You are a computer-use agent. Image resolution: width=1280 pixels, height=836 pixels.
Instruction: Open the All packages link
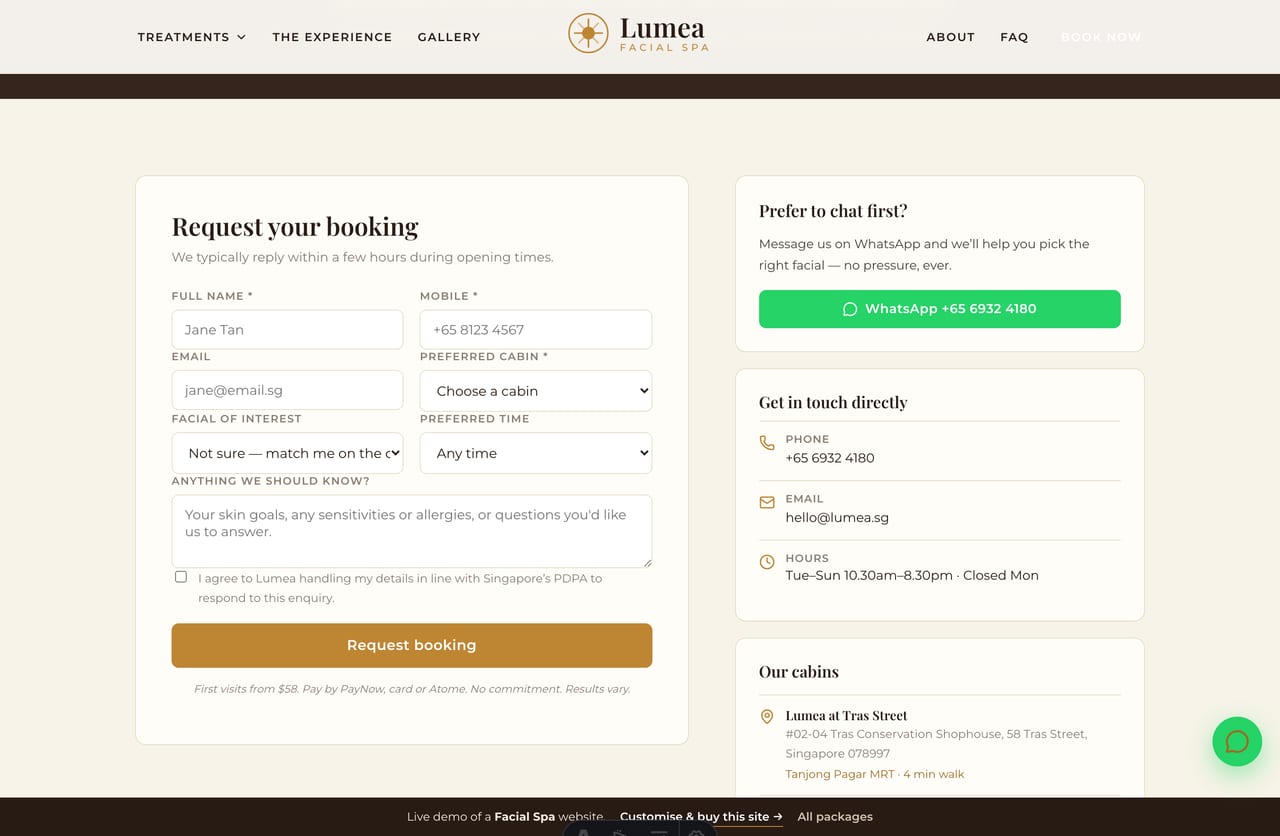click(835, 816)
